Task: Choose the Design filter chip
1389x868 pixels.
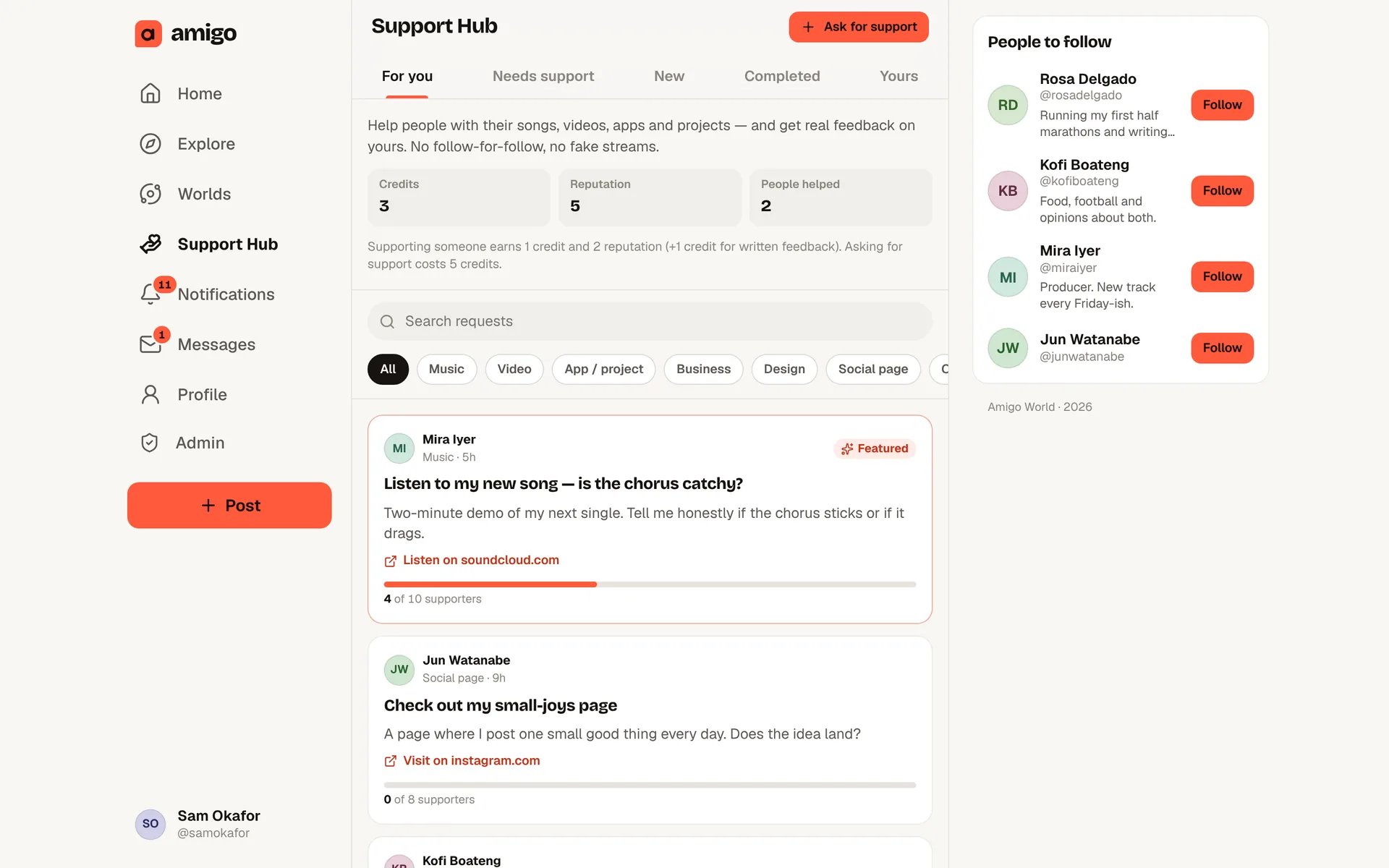Action: pos(784,369)
